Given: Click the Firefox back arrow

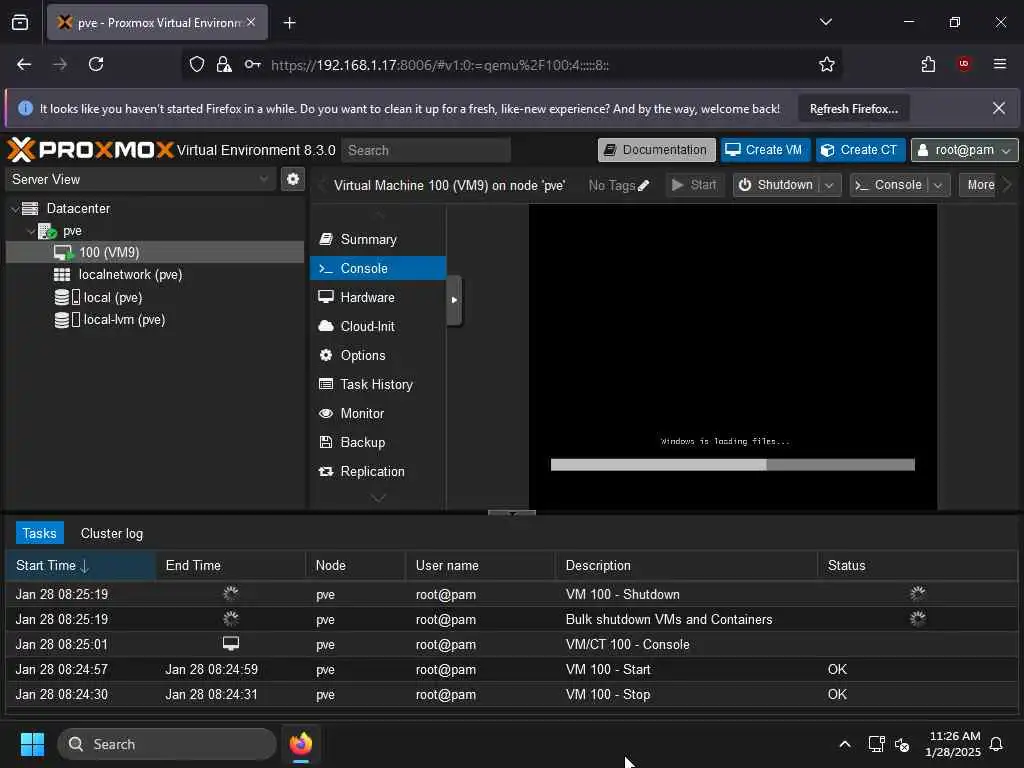Looking at the screenshot, I should (x=24, y=64).
